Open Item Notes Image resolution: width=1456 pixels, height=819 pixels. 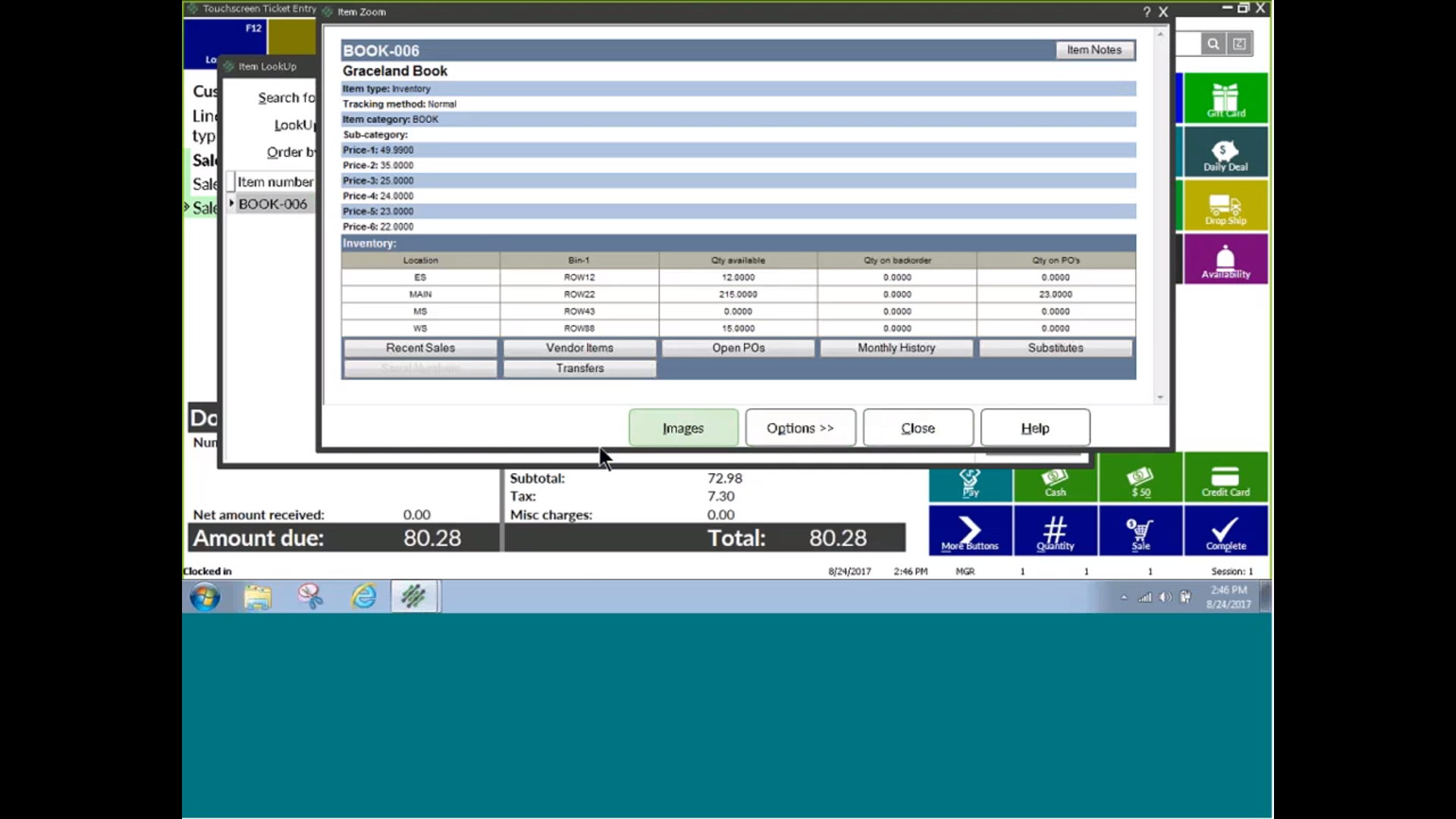coord(1094,50)
